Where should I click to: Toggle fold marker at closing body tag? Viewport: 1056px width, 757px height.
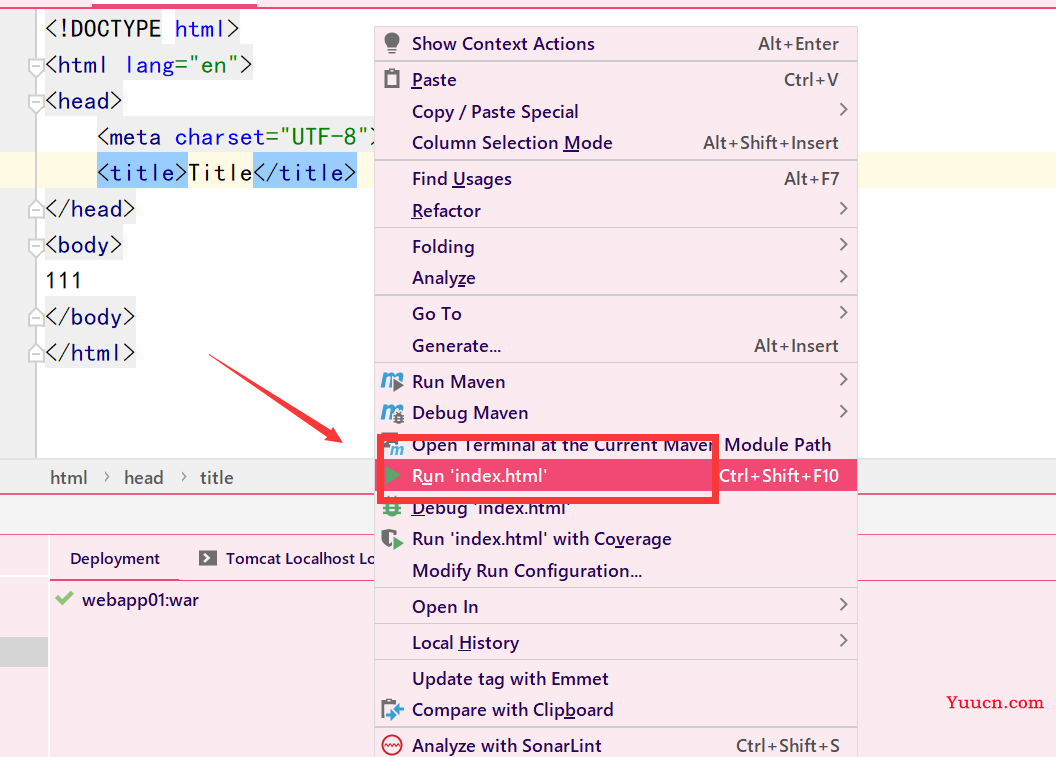pos(35,317)
